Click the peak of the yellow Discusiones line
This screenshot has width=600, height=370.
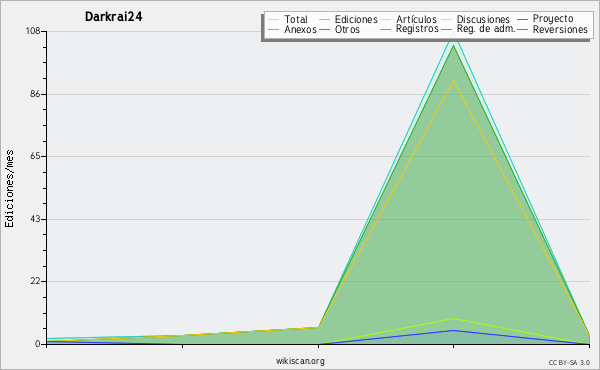[x=454, y=80]
